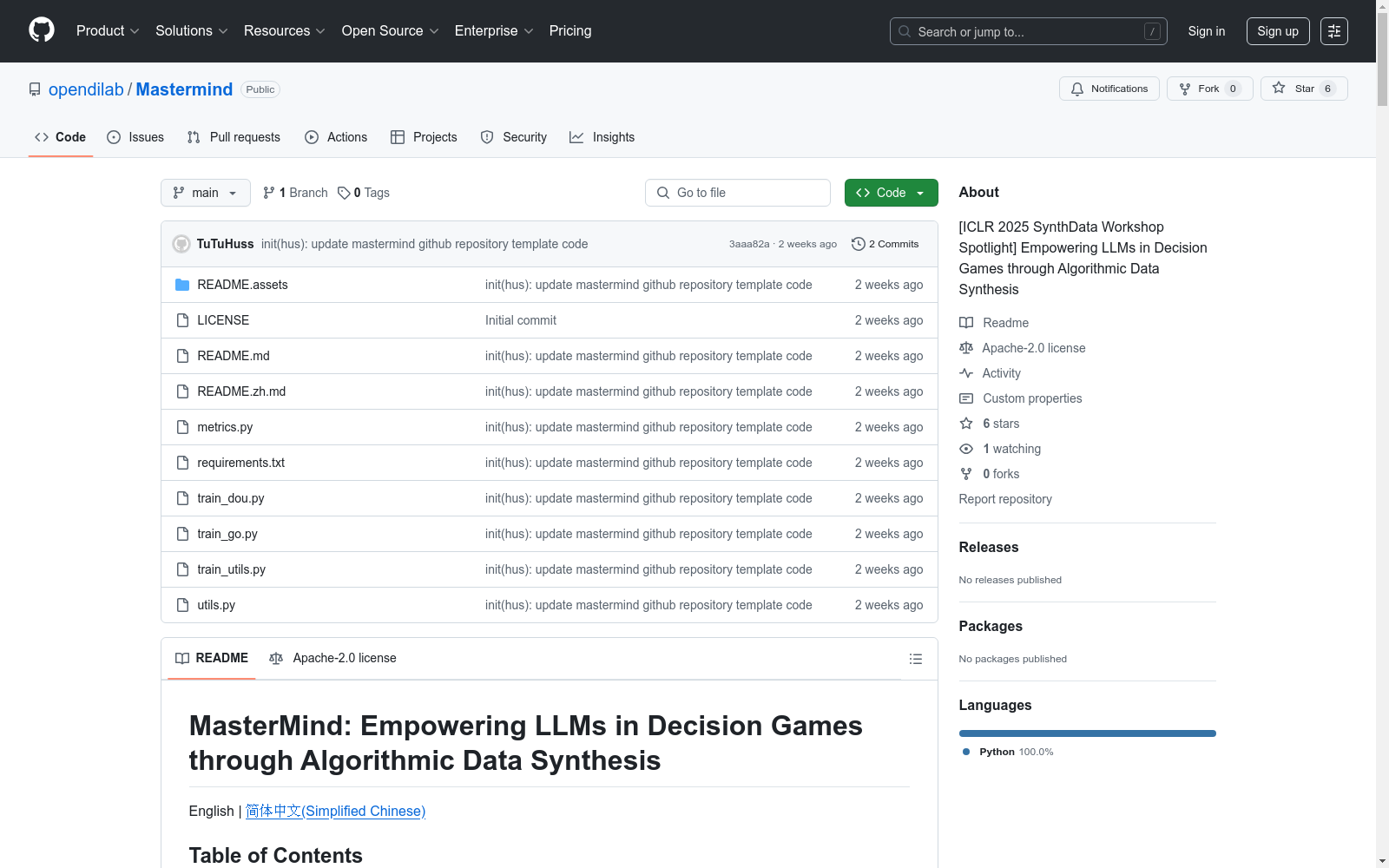Screen dimensions: 1389x868
Task: Click the utils.py file icon
Action: point(182,605)
